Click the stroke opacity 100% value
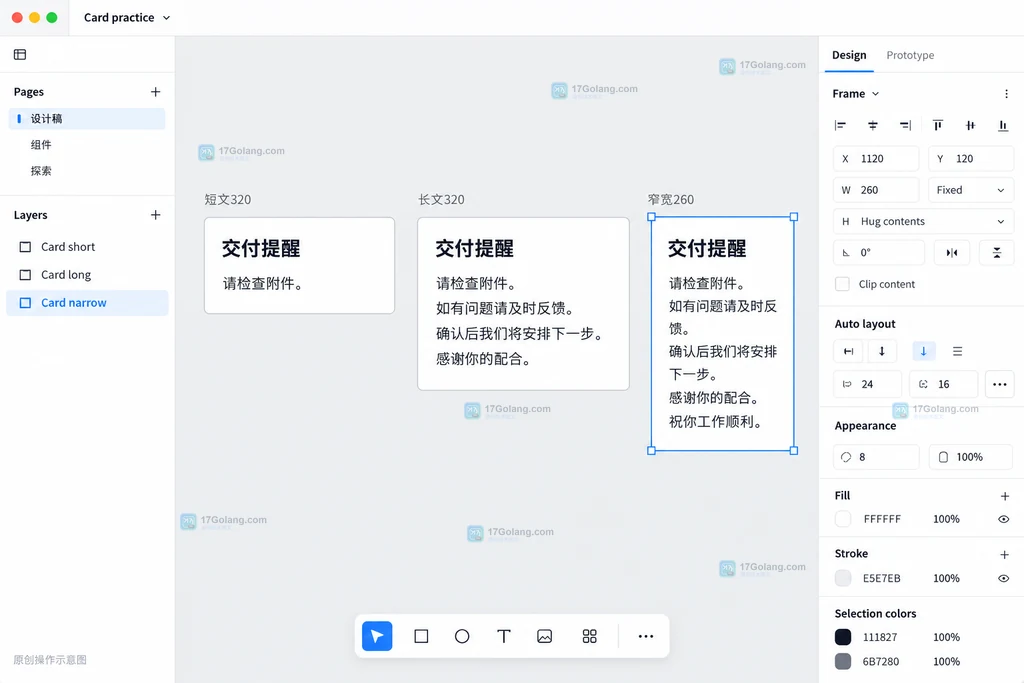The width and height of the screenshot is (1024, 683). 946,579
